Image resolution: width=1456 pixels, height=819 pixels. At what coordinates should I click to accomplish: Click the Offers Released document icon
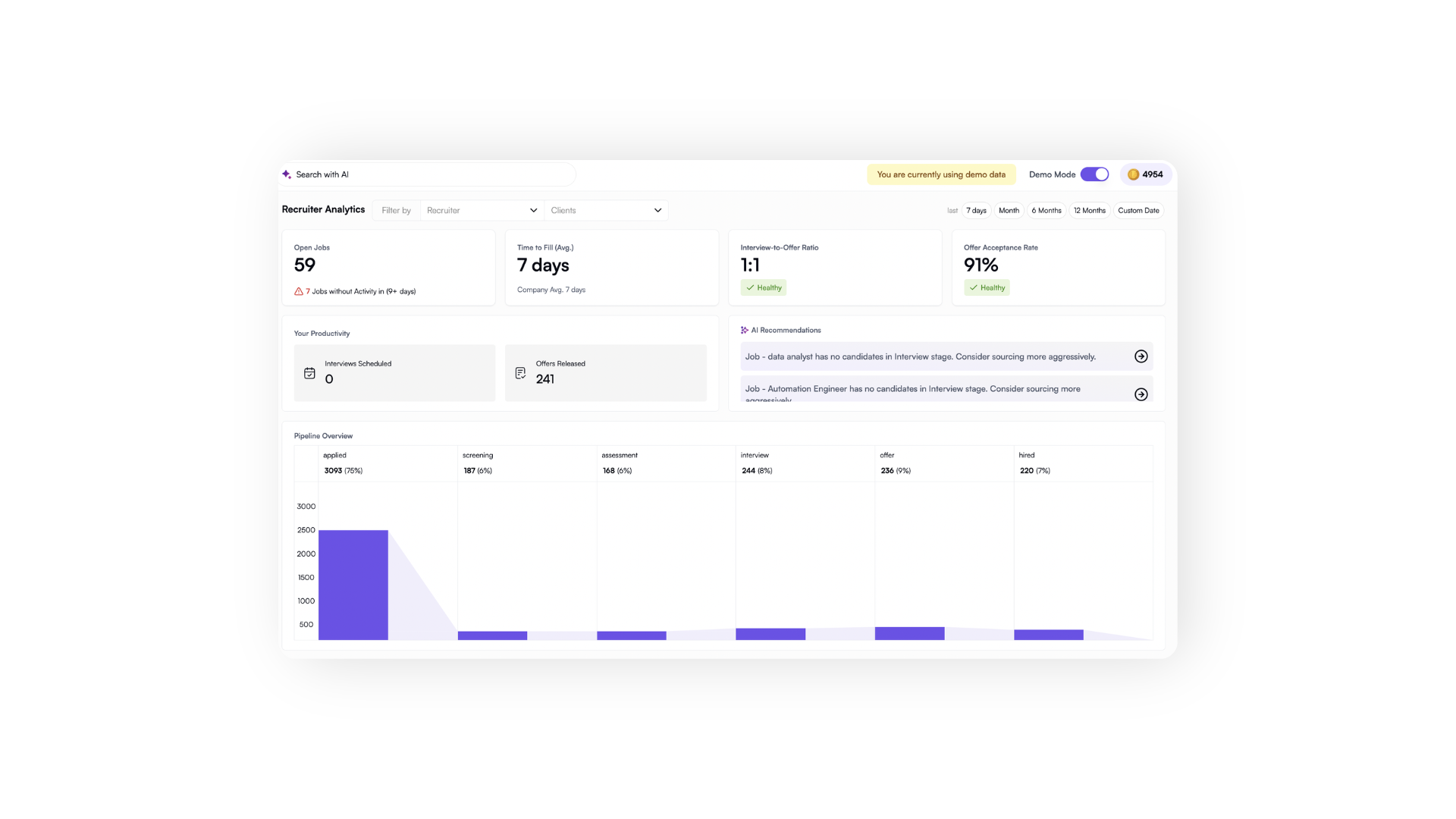pos(520,373)
